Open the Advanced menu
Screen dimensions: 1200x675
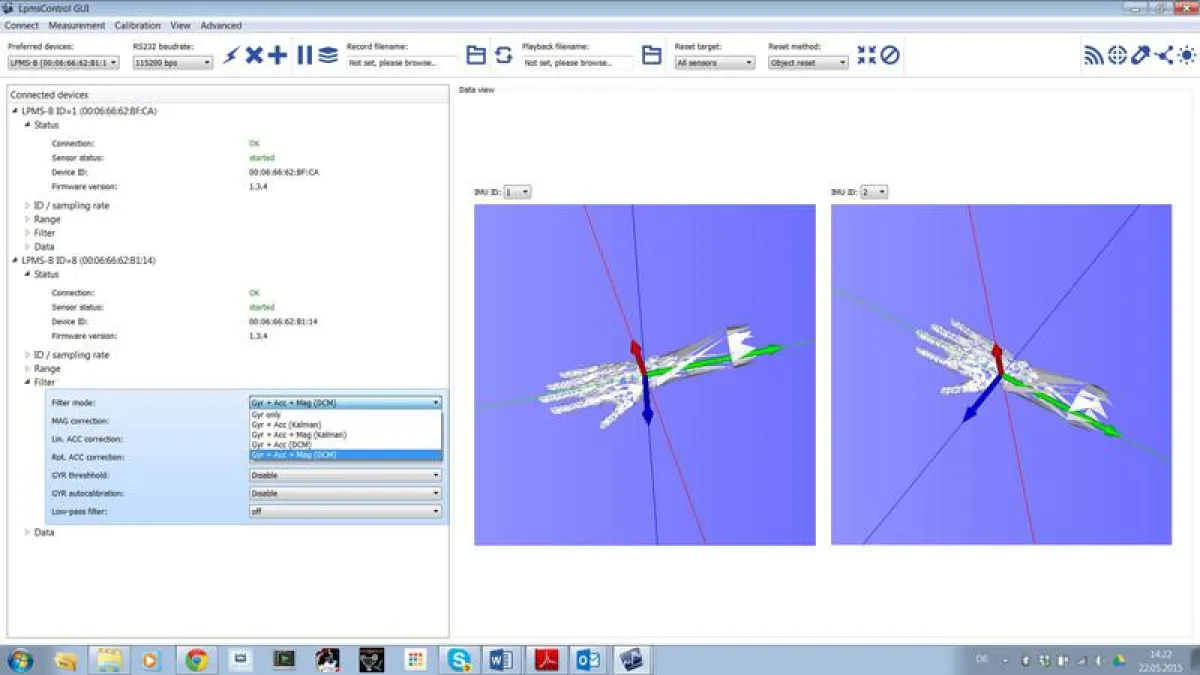tap(221, 25)
